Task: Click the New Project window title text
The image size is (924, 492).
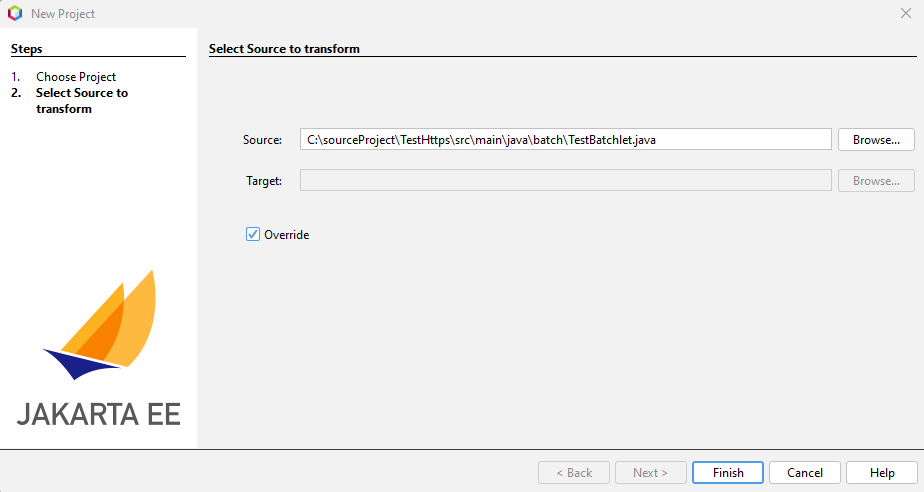Action: [x=63, y=14]
